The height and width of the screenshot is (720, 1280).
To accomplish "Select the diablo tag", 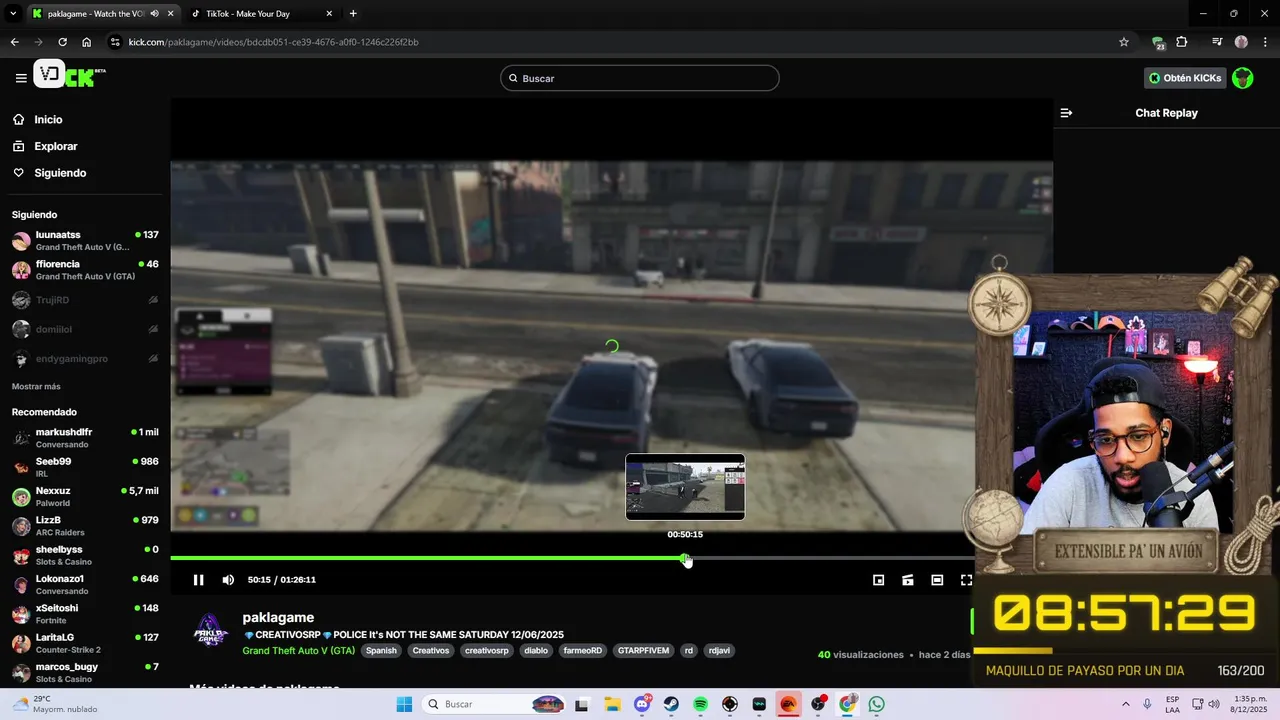I will pyautogui.click(x=536, y=650).
